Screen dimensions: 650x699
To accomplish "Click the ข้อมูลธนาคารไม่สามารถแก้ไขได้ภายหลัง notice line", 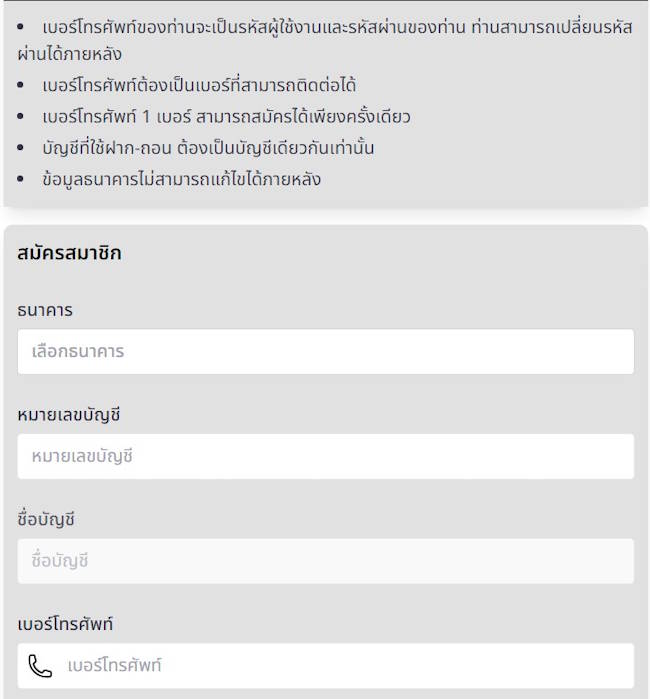I will click(184, 180).
